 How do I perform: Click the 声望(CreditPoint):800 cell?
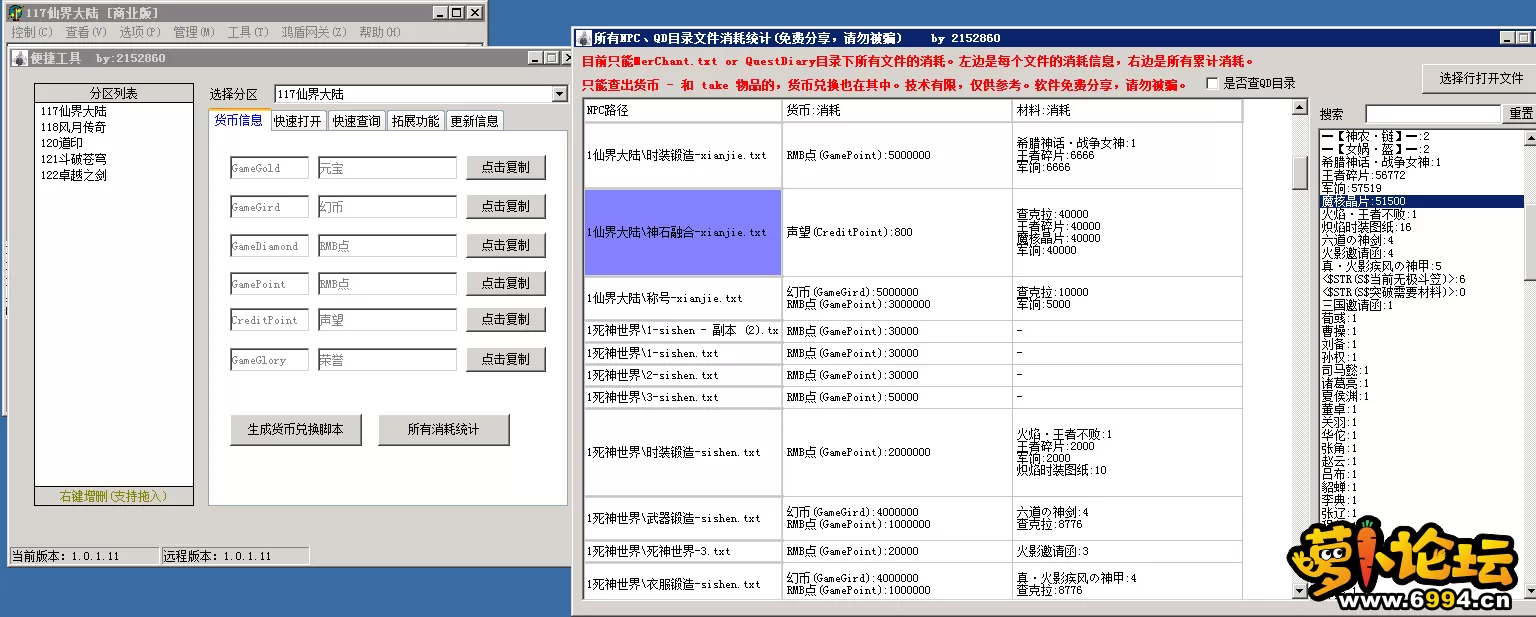[x=897, y=232]
